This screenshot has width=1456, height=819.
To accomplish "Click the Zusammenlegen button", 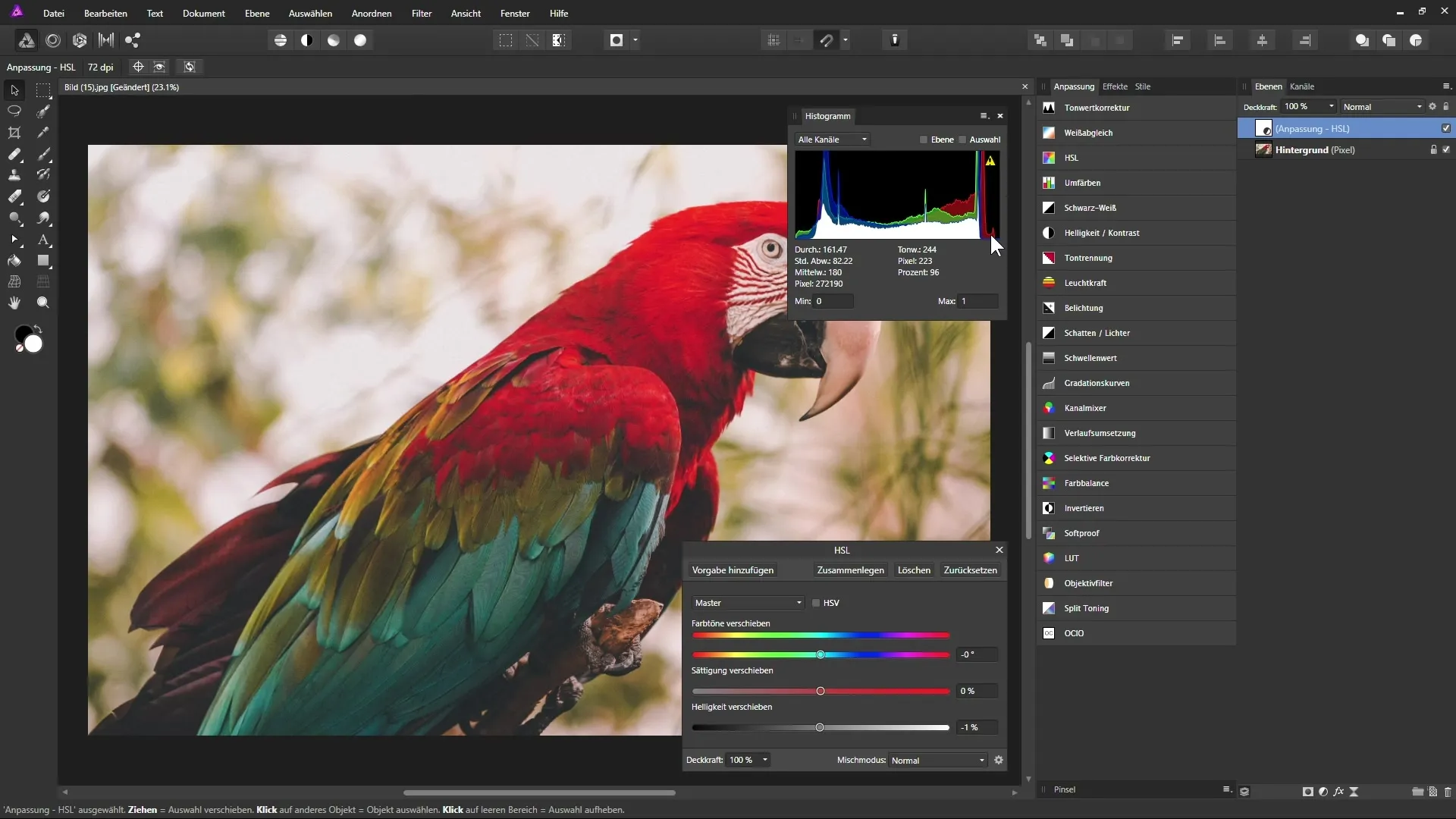I will click(850, 570).
